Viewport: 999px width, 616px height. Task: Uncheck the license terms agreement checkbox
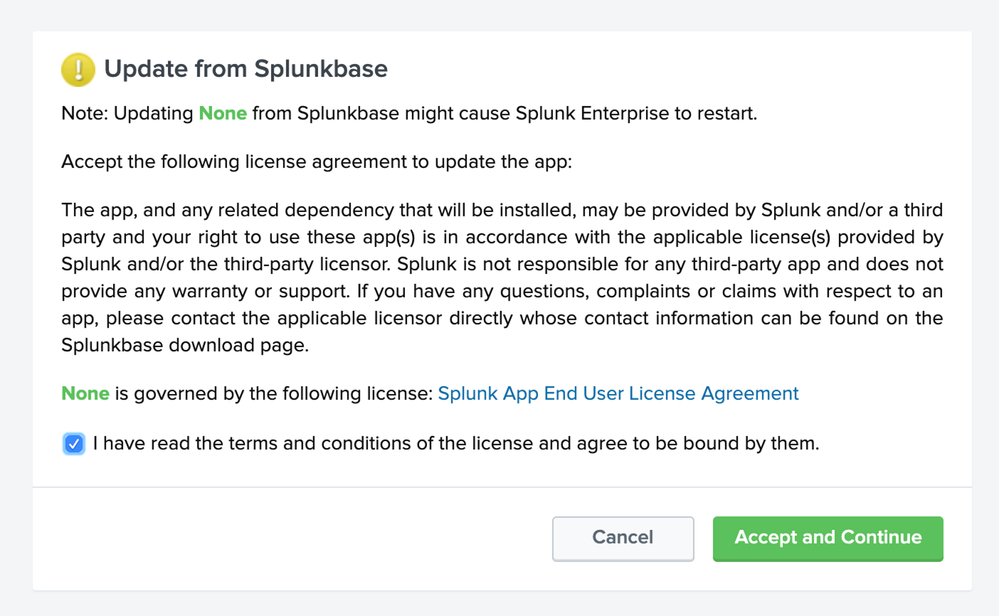click(74, 443)
